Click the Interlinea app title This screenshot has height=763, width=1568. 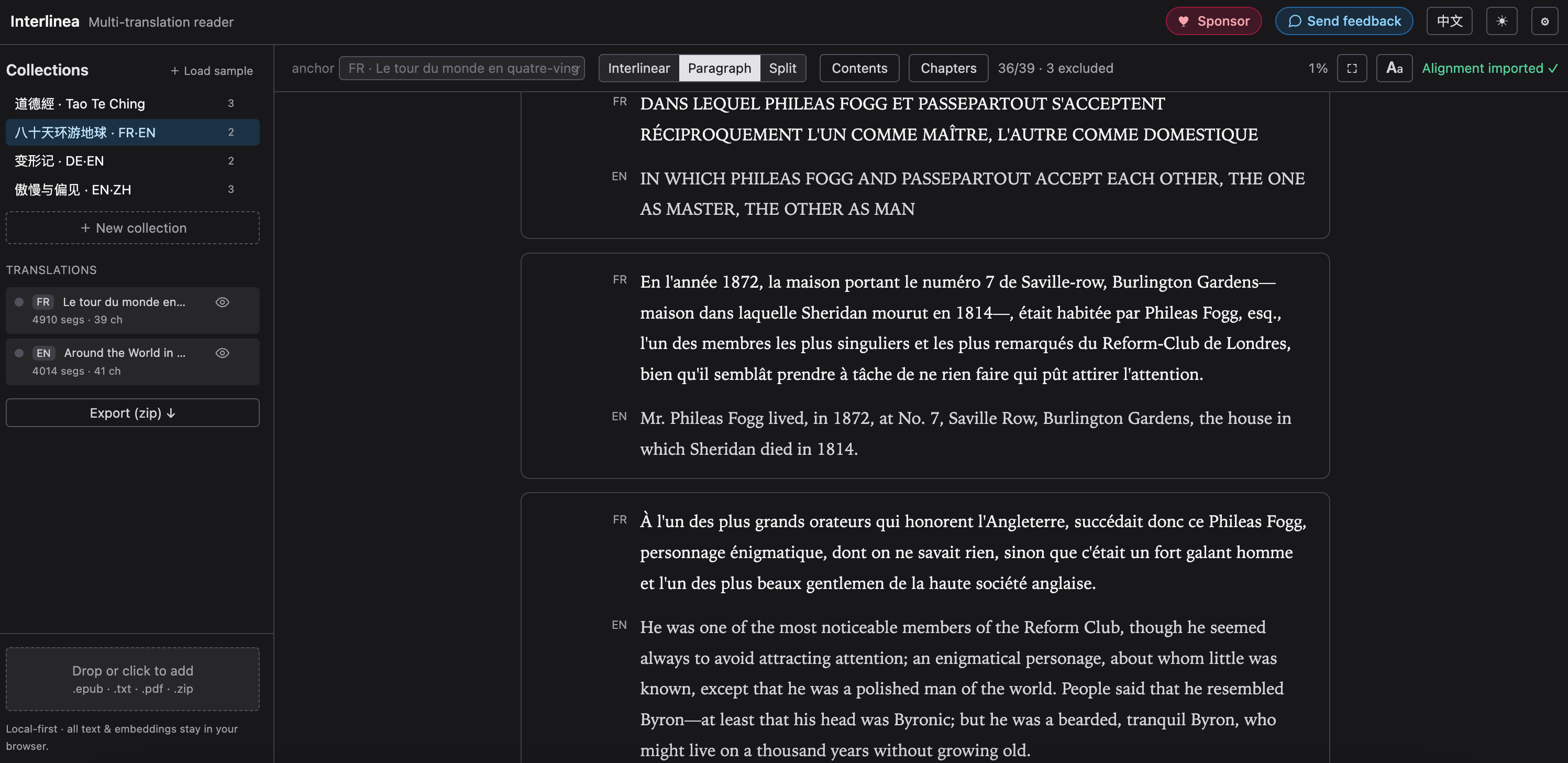[x=45, y=21]
